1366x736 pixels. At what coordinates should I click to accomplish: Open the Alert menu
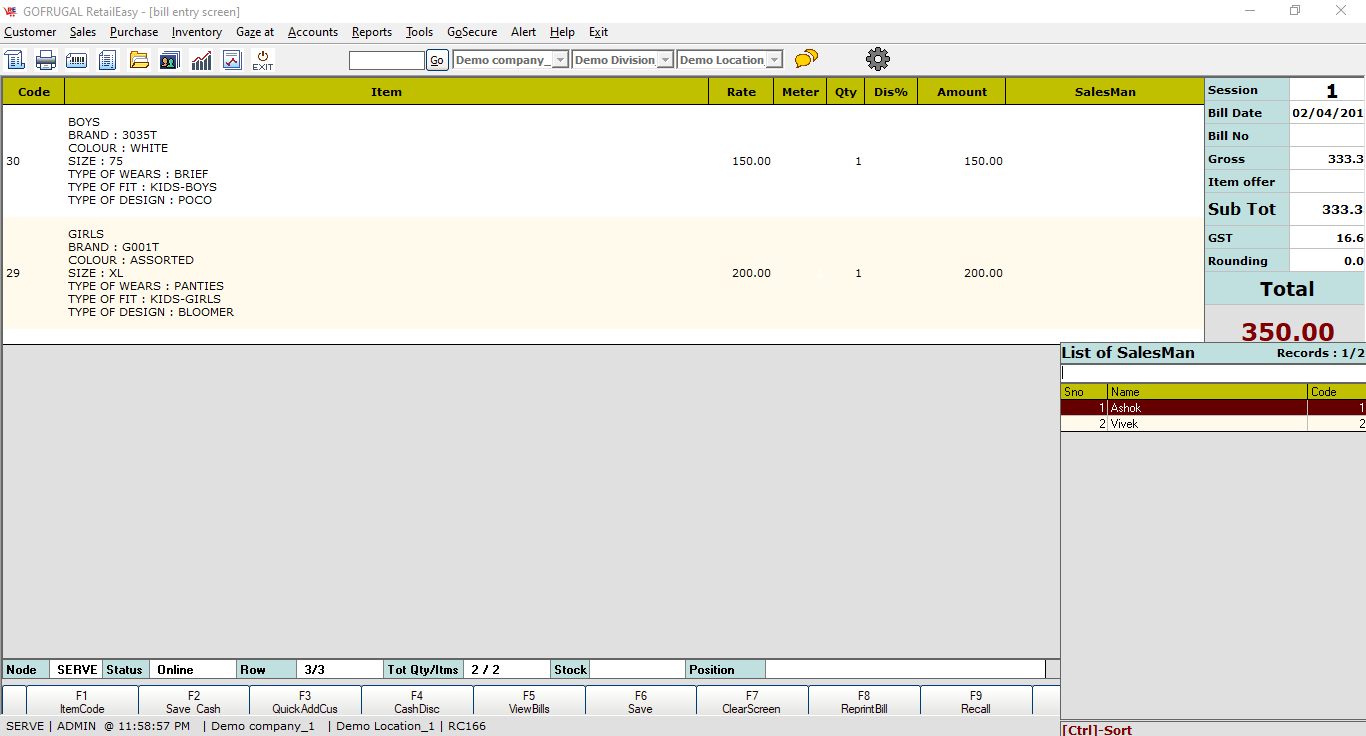tap(524, 32)
